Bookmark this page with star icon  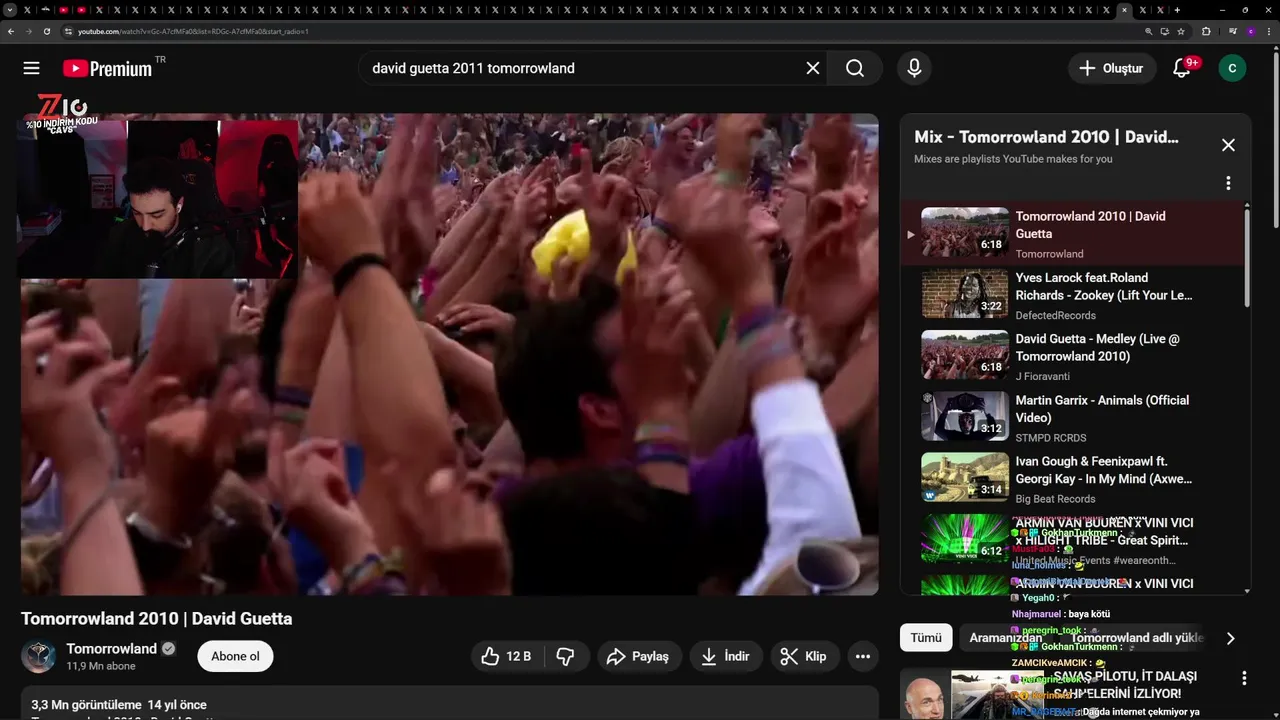pos(1181,31)
